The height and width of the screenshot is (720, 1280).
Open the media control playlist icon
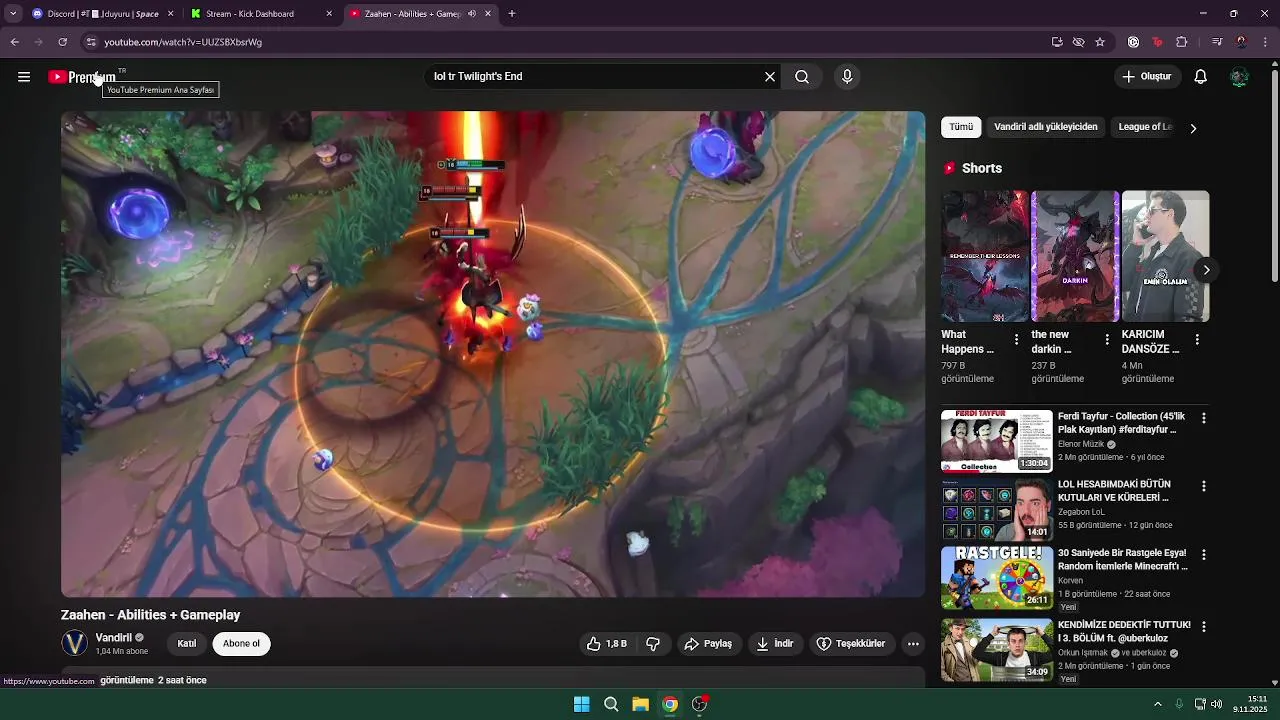tap(1217, 42)
